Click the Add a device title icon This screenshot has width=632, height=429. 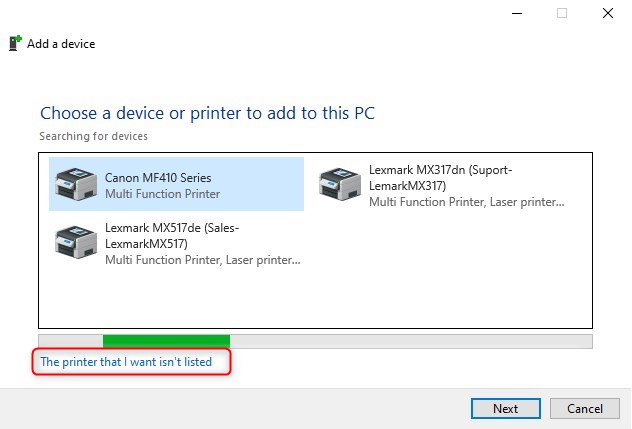click(15, 44)
